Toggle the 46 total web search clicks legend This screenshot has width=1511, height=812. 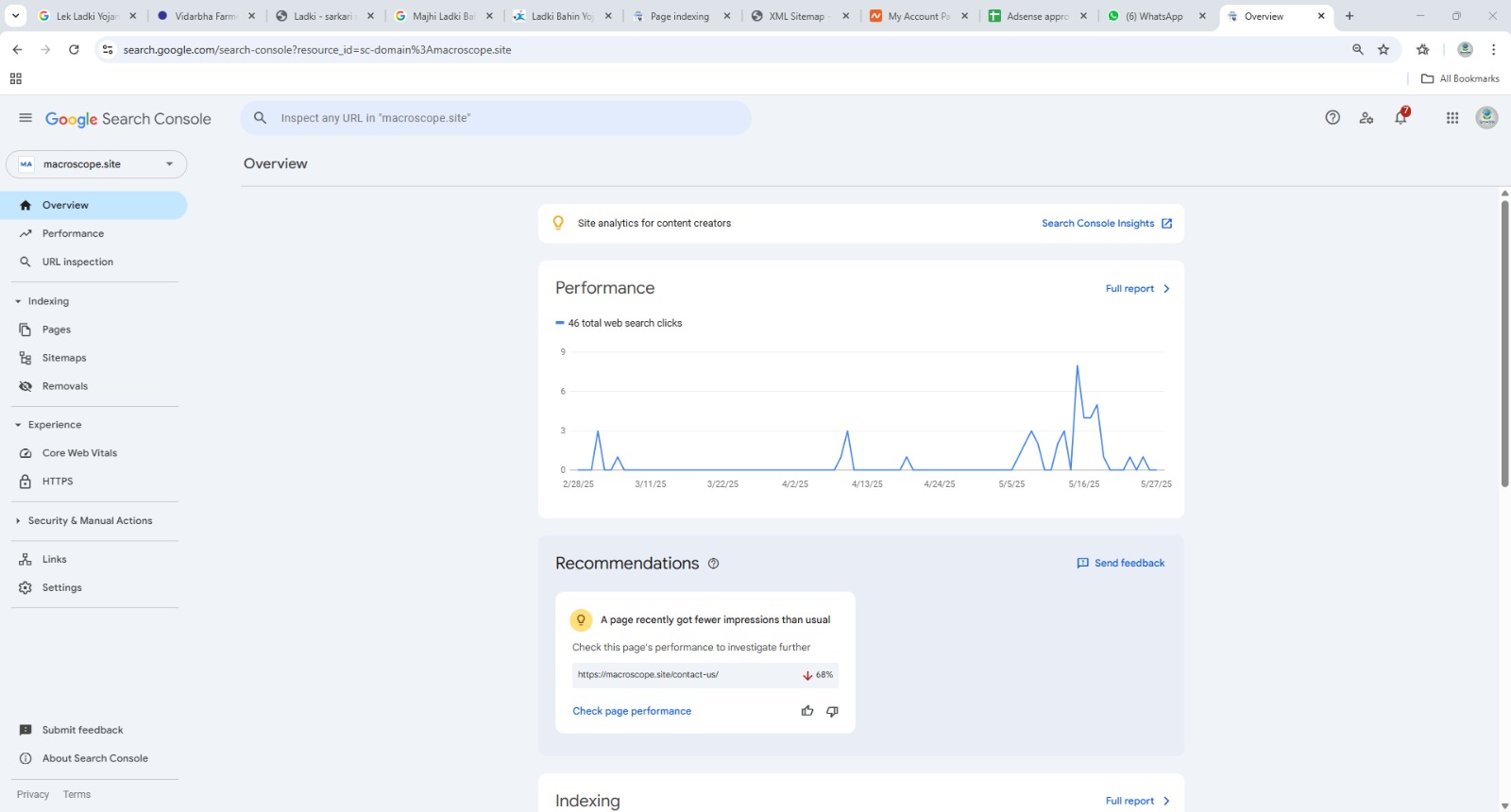pyautogui.click(x=619, y=323)
